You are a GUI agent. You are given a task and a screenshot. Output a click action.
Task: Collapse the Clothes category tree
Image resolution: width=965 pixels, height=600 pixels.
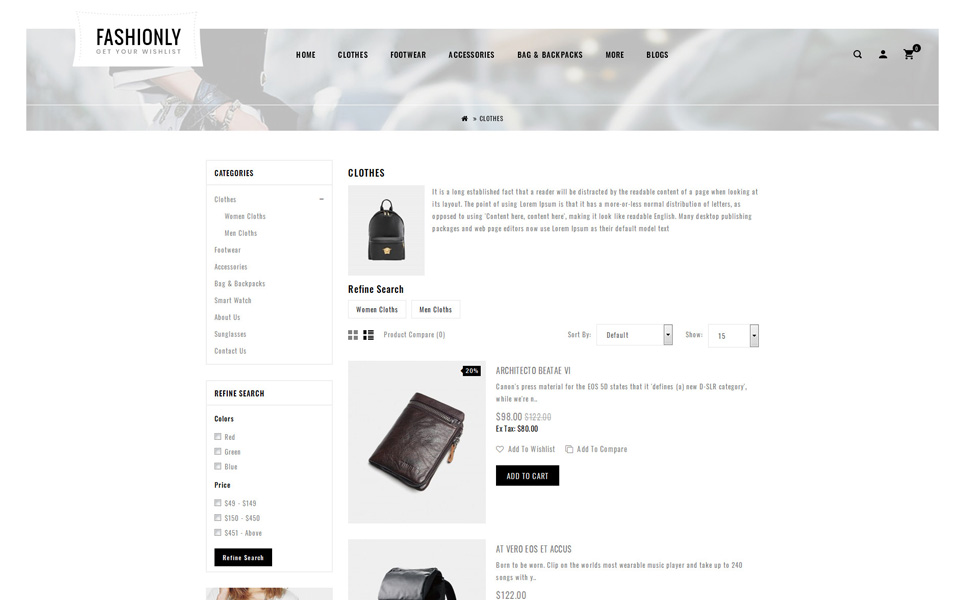point(321,199)
